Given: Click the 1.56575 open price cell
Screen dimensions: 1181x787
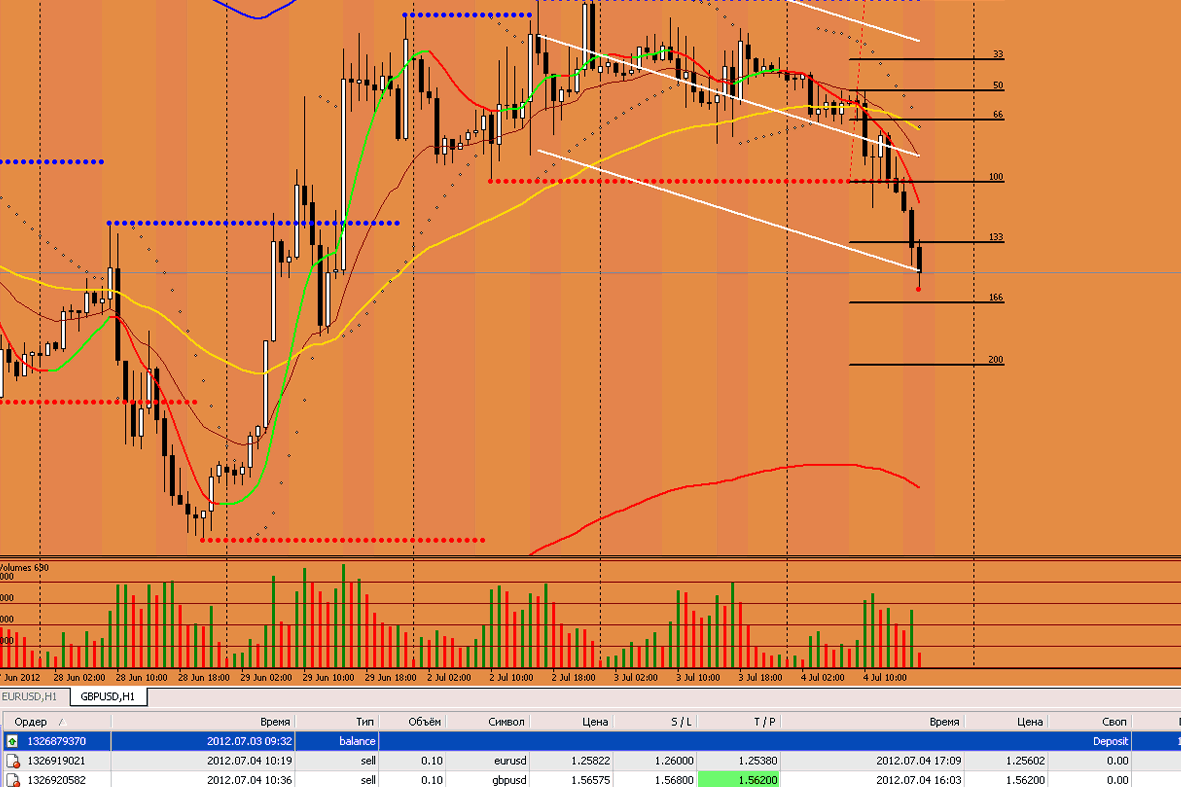Looking at the screenshot, I should click(x=590, y=780).
